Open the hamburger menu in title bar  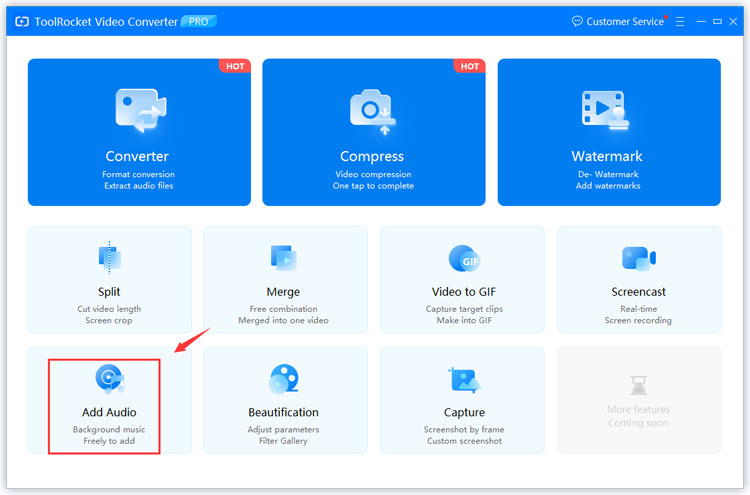tap(680, 22)
